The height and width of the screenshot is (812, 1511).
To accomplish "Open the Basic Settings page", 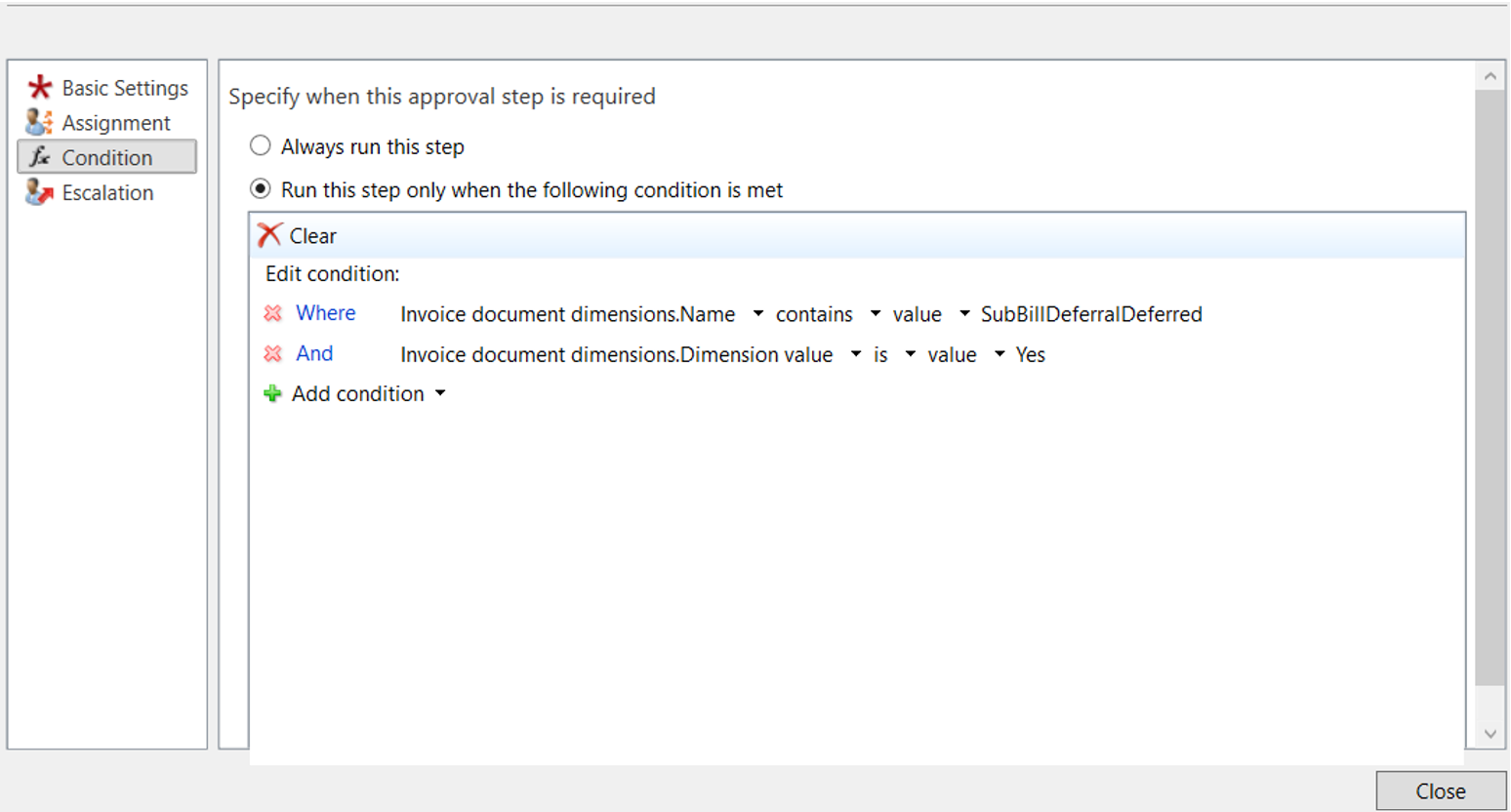I will coord(125,88).
